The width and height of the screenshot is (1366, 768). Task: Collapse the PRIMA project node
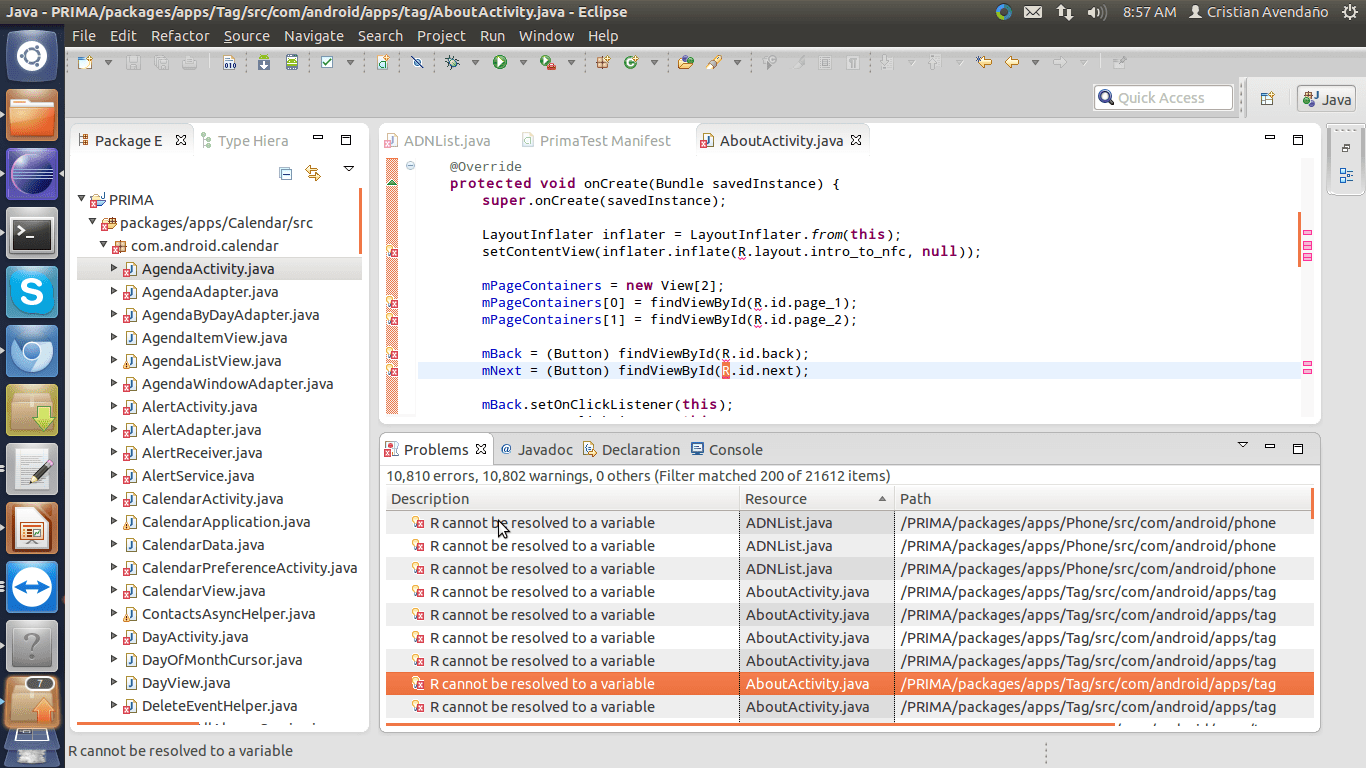pos(82,200)
